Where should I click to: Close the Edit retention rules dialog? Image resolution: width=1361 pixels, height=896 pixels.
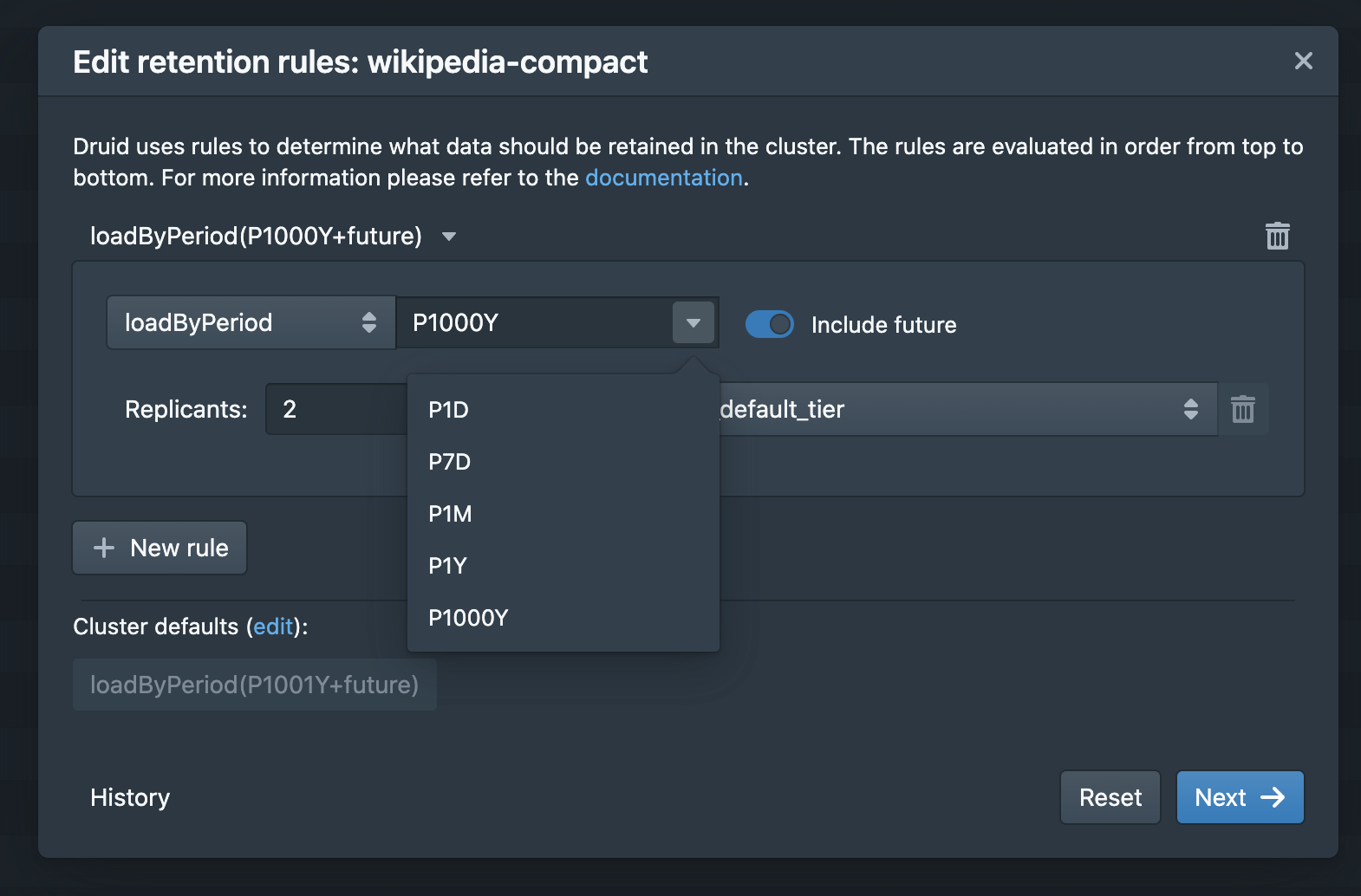(1303, 61)
